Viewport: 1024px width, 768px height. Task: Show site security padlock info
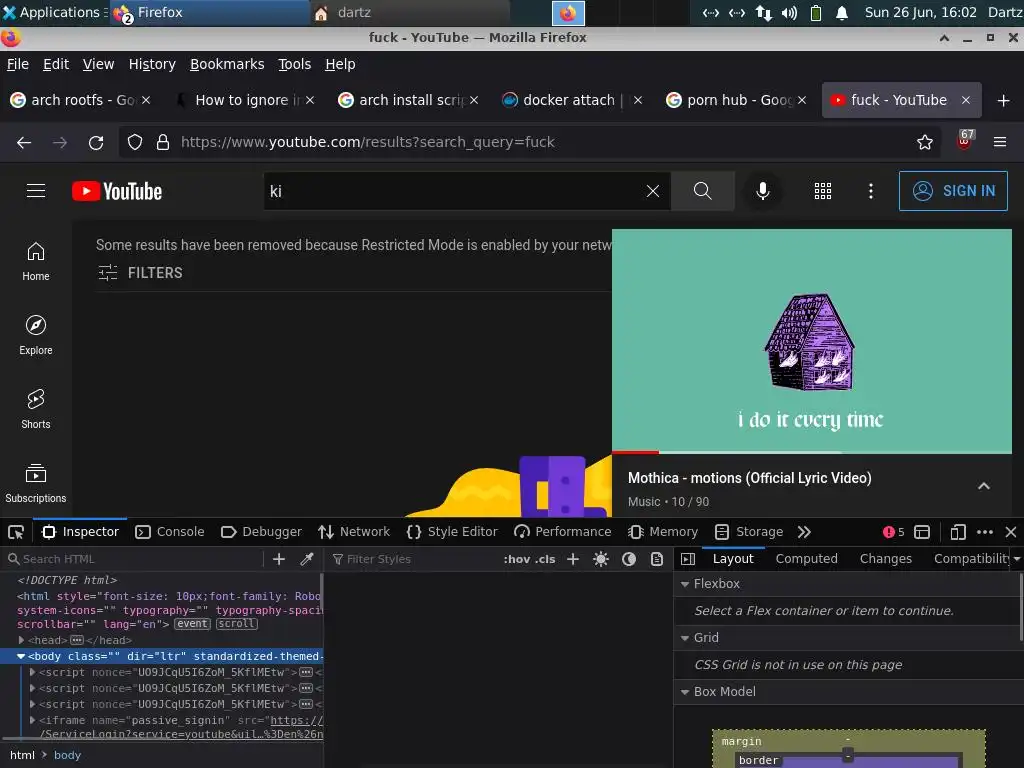(x=163, y=142)
